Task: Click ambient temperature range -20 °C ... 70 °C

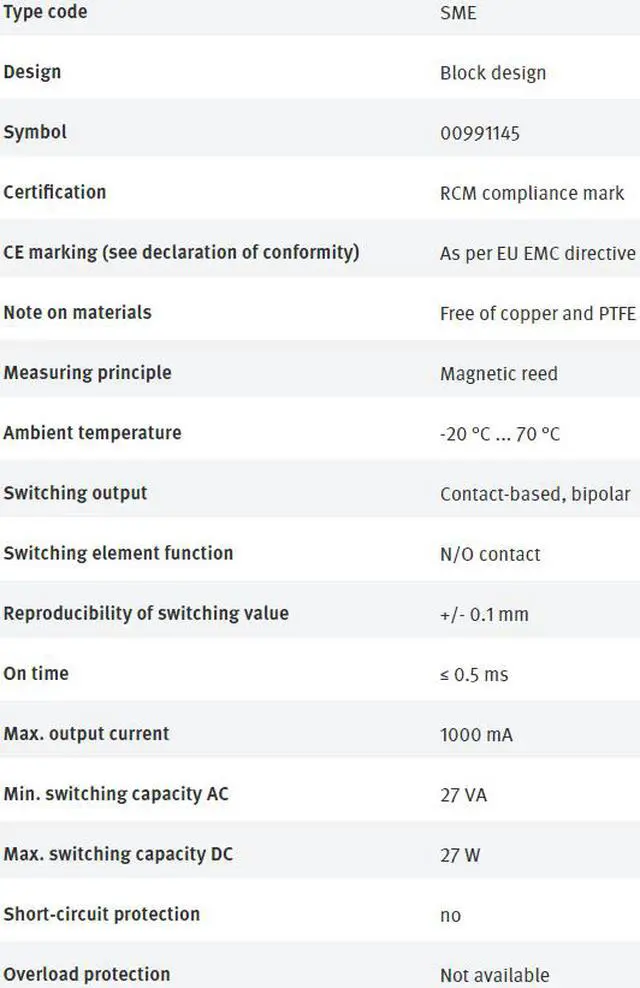Action: point(499,434)
